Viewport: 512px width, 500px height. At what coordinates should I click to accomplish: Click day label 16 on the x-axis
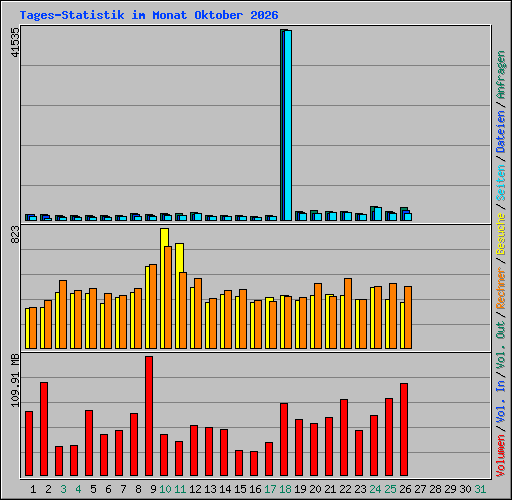pos(255,489)
